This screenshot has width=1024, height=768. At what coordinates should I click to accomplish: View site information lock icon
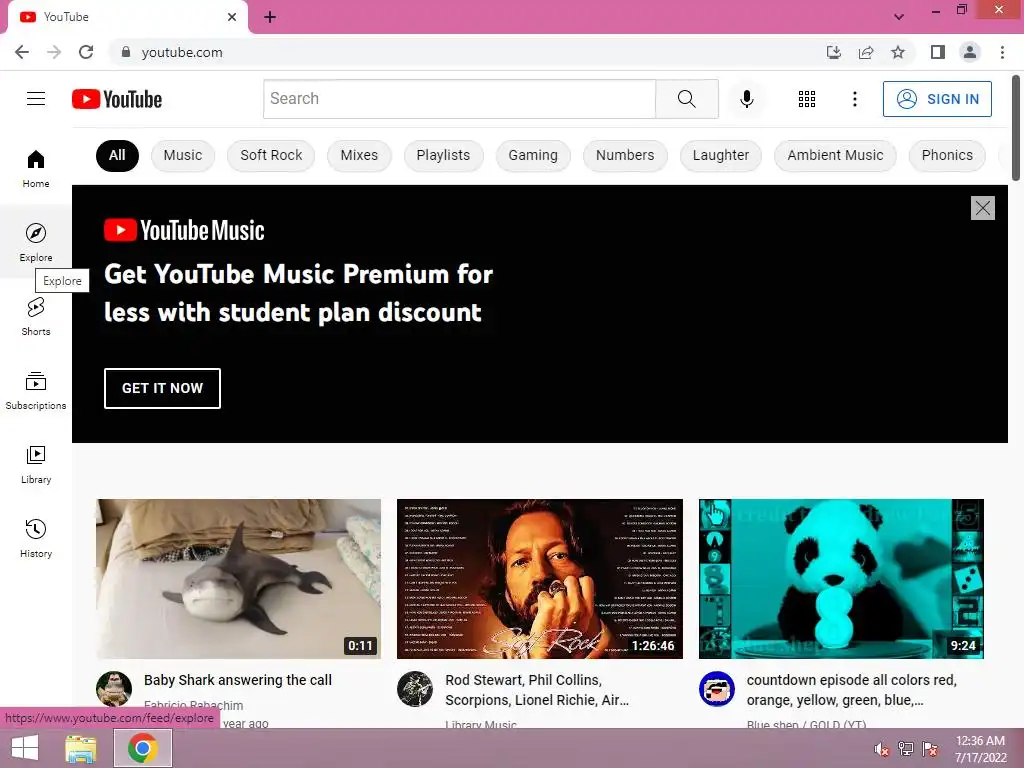(x=126, y=52)
